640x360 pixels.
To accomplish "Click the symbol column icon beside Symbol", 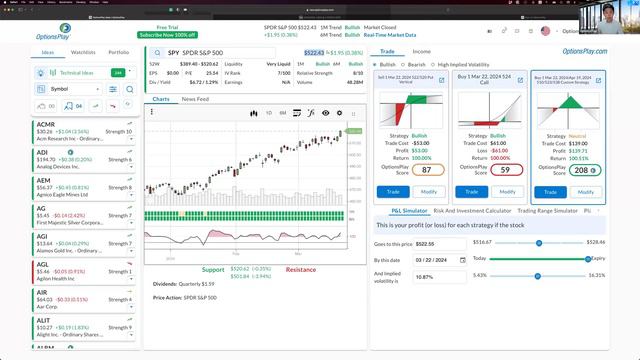I will coord(41,89).
